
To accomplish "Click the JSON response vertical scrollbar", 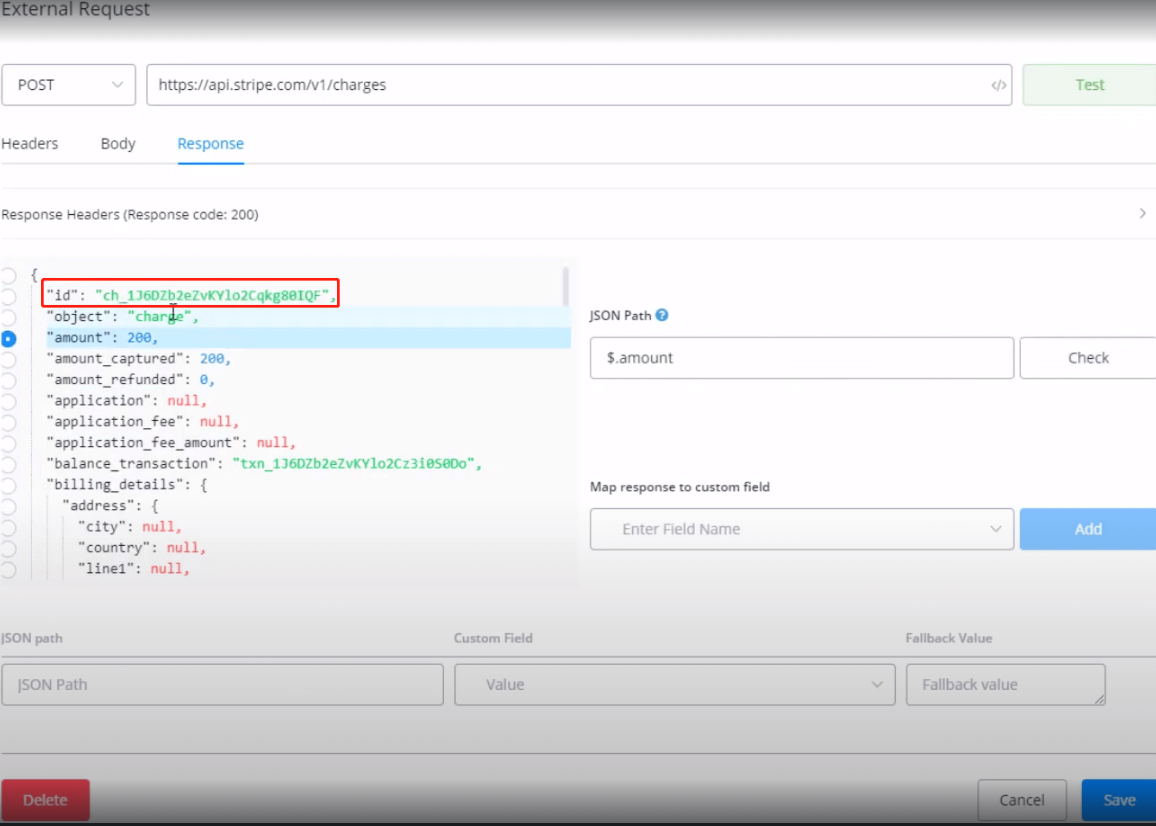I will pos(567,286).
